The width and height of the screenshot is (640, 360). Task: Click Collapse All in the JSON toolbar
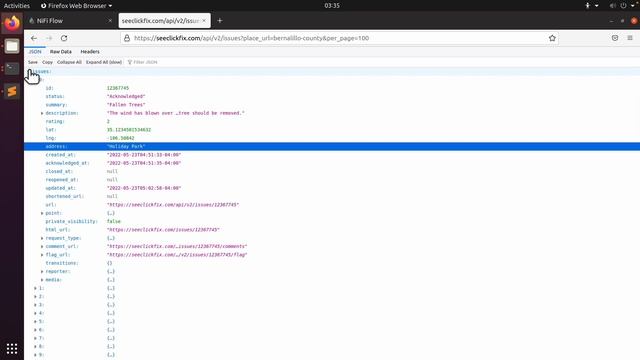click(x=69, y=62)
